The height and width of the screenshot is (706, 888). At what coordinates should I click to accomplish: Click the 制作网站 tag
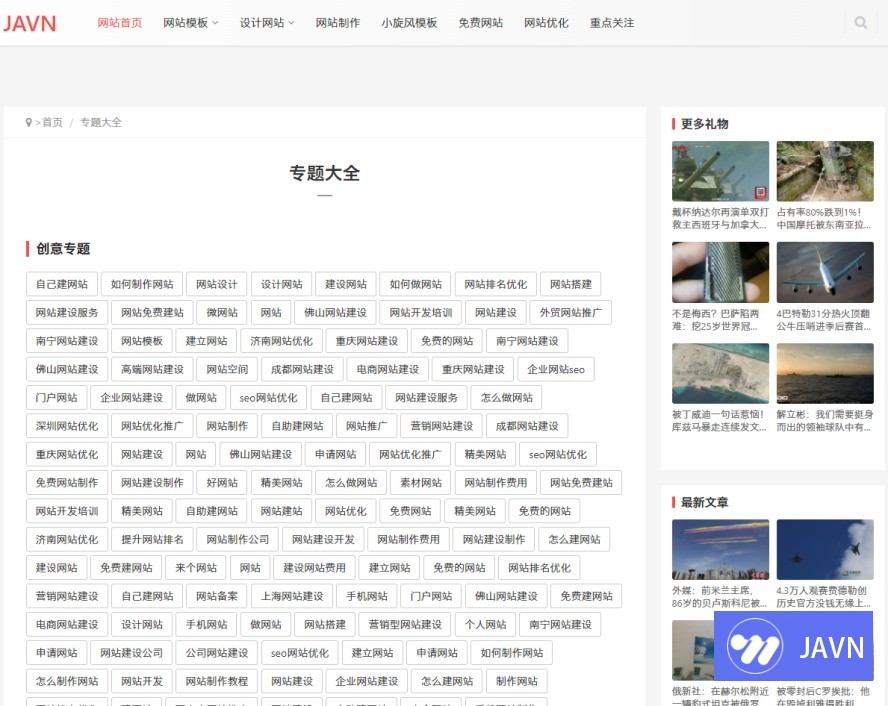[x=516, y=681]
